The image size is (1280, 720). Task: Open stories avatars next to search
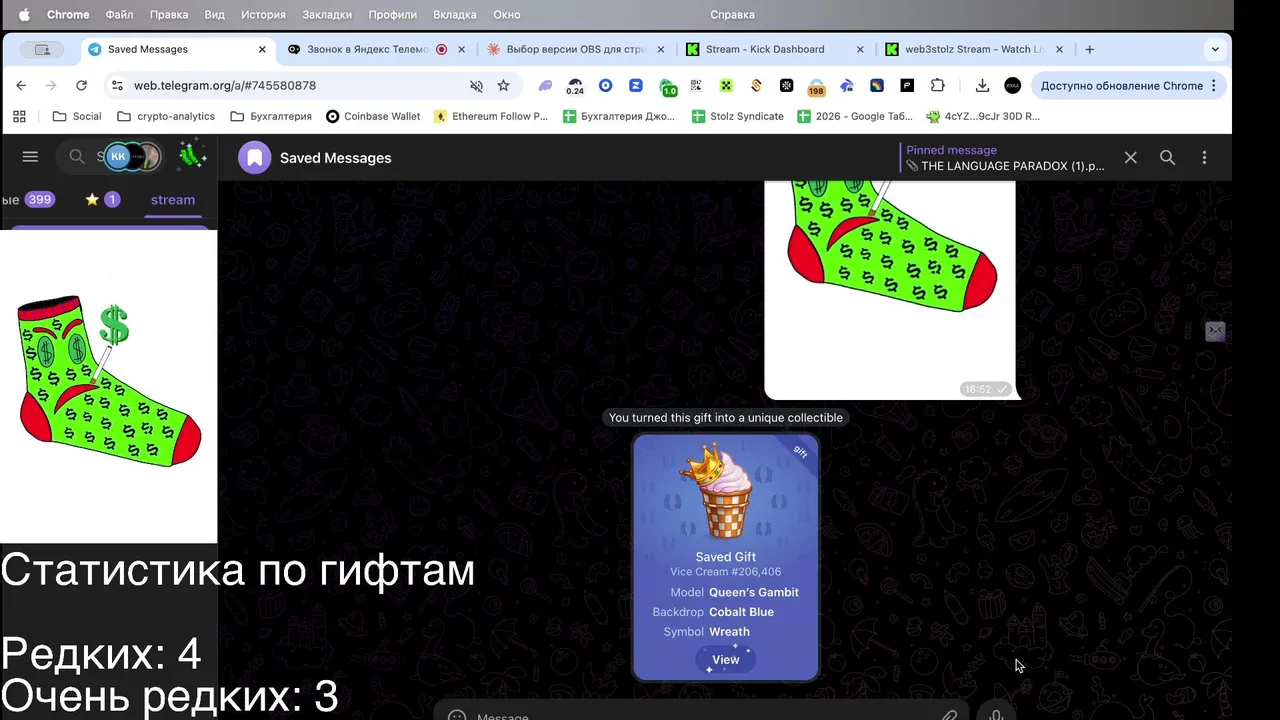click(132, 156)
